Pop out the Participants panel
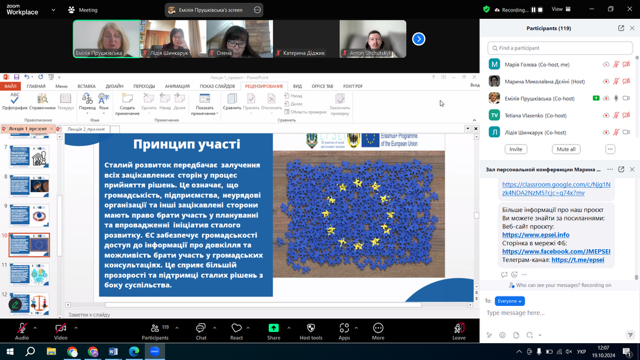 pyautogui.click(x=621, y=28)
